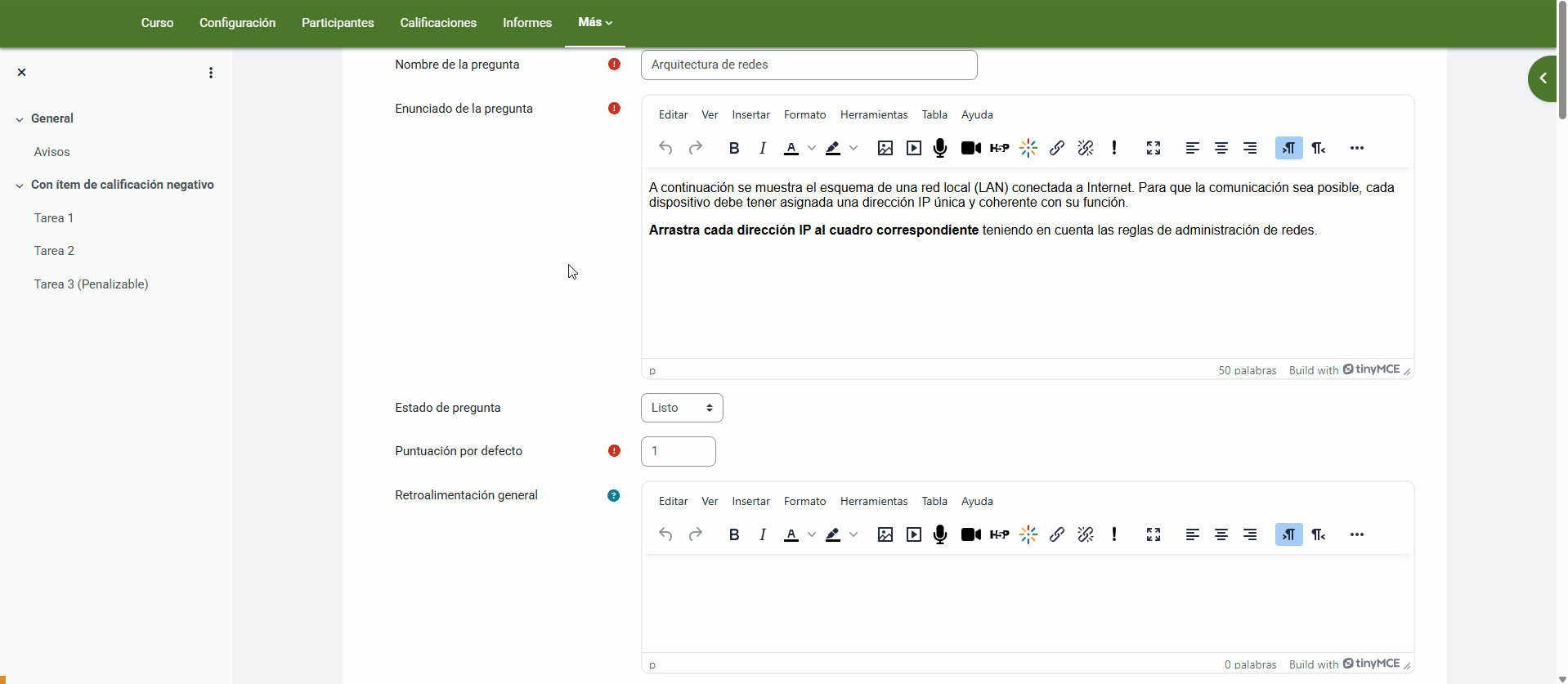The width and height of the screenshot is (1568, 684).
Task: Open Tarea 1 in course index
Action: (54, 218)
